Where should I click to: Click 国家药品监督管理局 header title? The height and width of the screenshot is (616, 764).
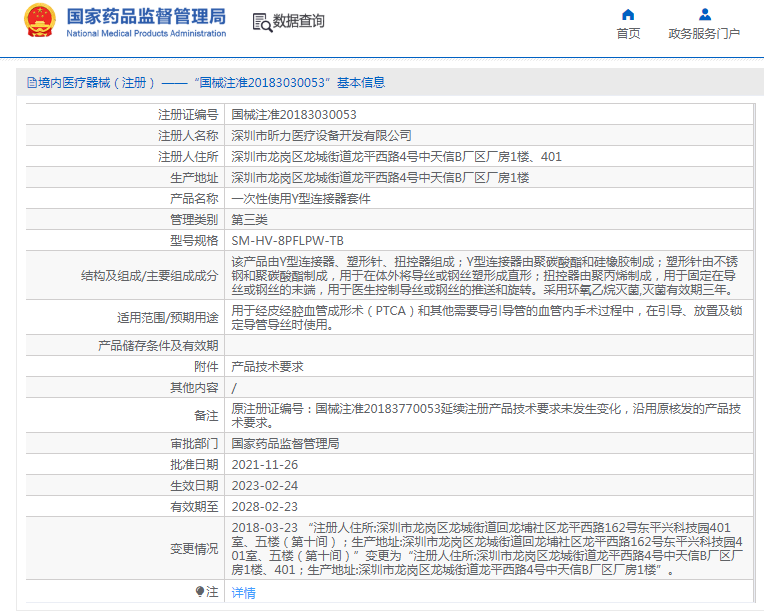[146, 17]
